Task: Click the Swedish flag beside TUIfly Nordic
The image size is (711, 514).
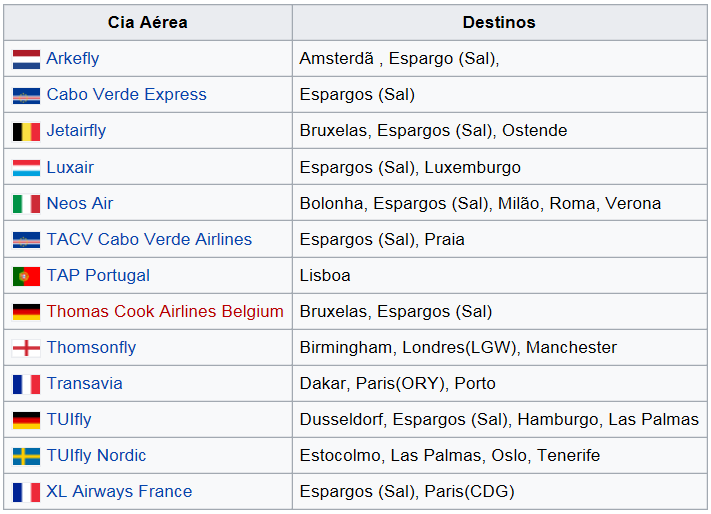Action: 26,456
